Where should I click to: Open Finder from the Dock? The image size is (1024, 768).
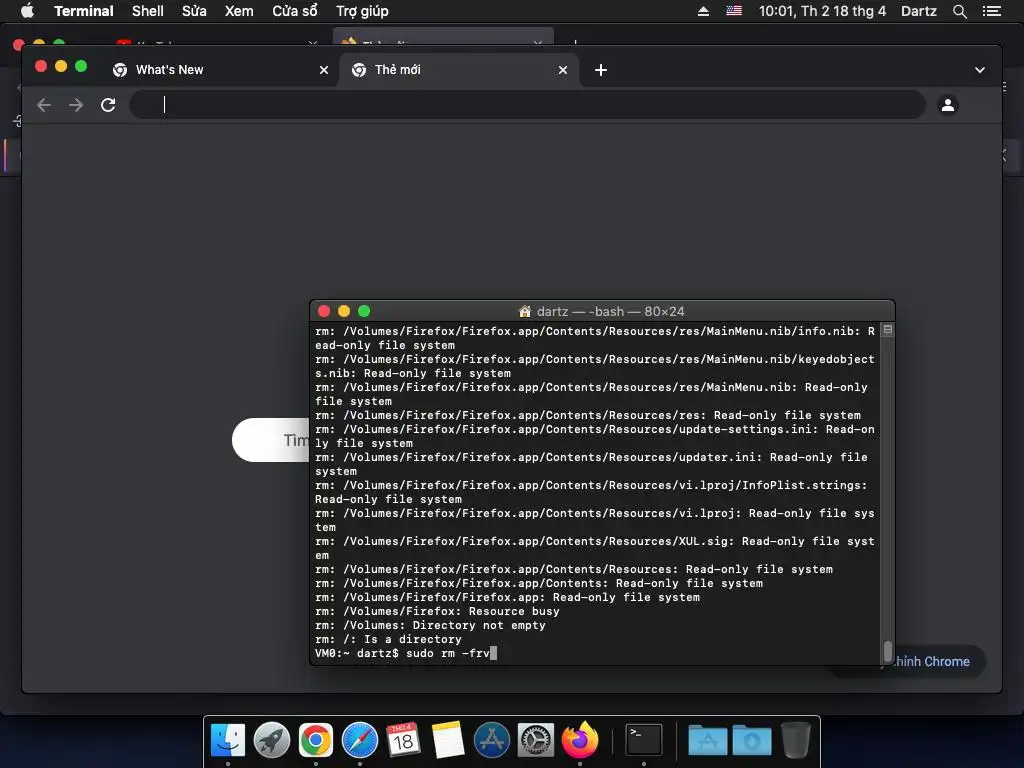[227, 740]
